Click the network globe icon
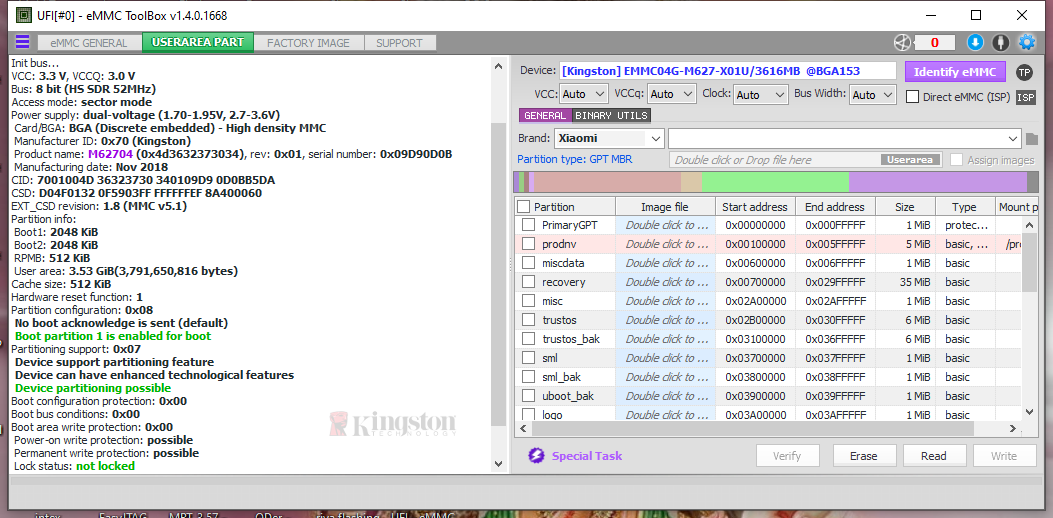This screenshot has height=518, width=1053. pos(903,43)
